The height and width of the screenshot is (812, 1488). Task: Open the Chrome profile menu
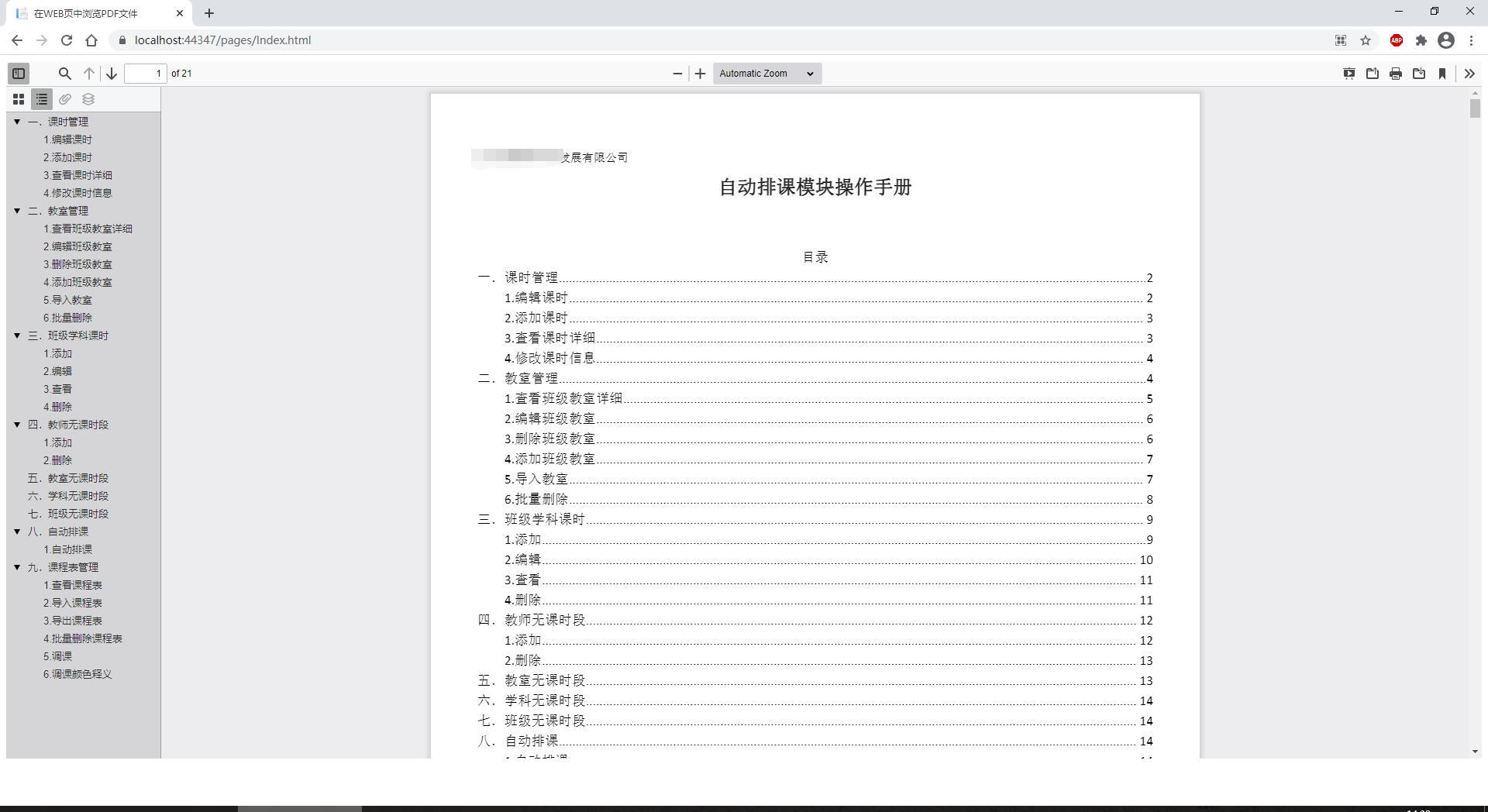pos(1446,40)
